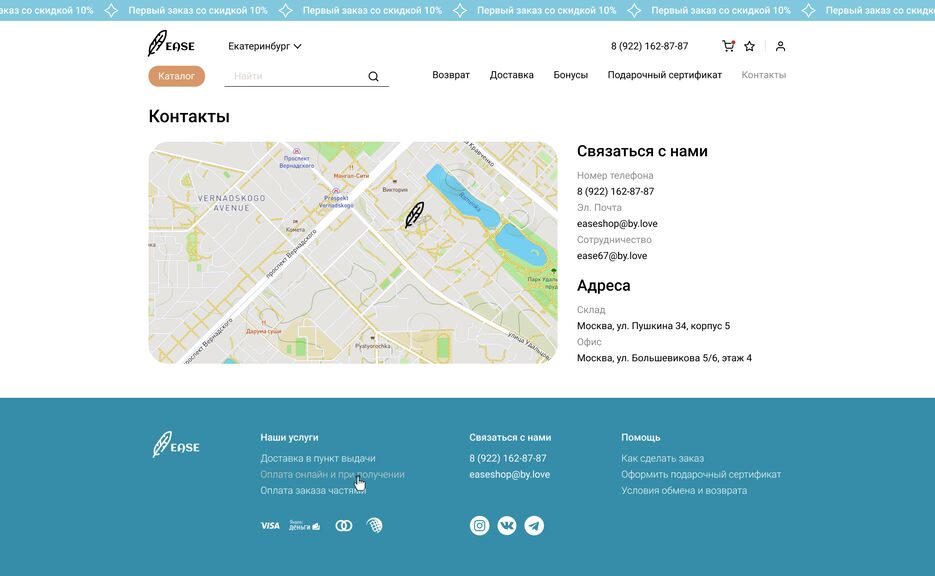Focus the Найти search field
935x576 pixels.
pyautogui.click(x=295, y=76)
